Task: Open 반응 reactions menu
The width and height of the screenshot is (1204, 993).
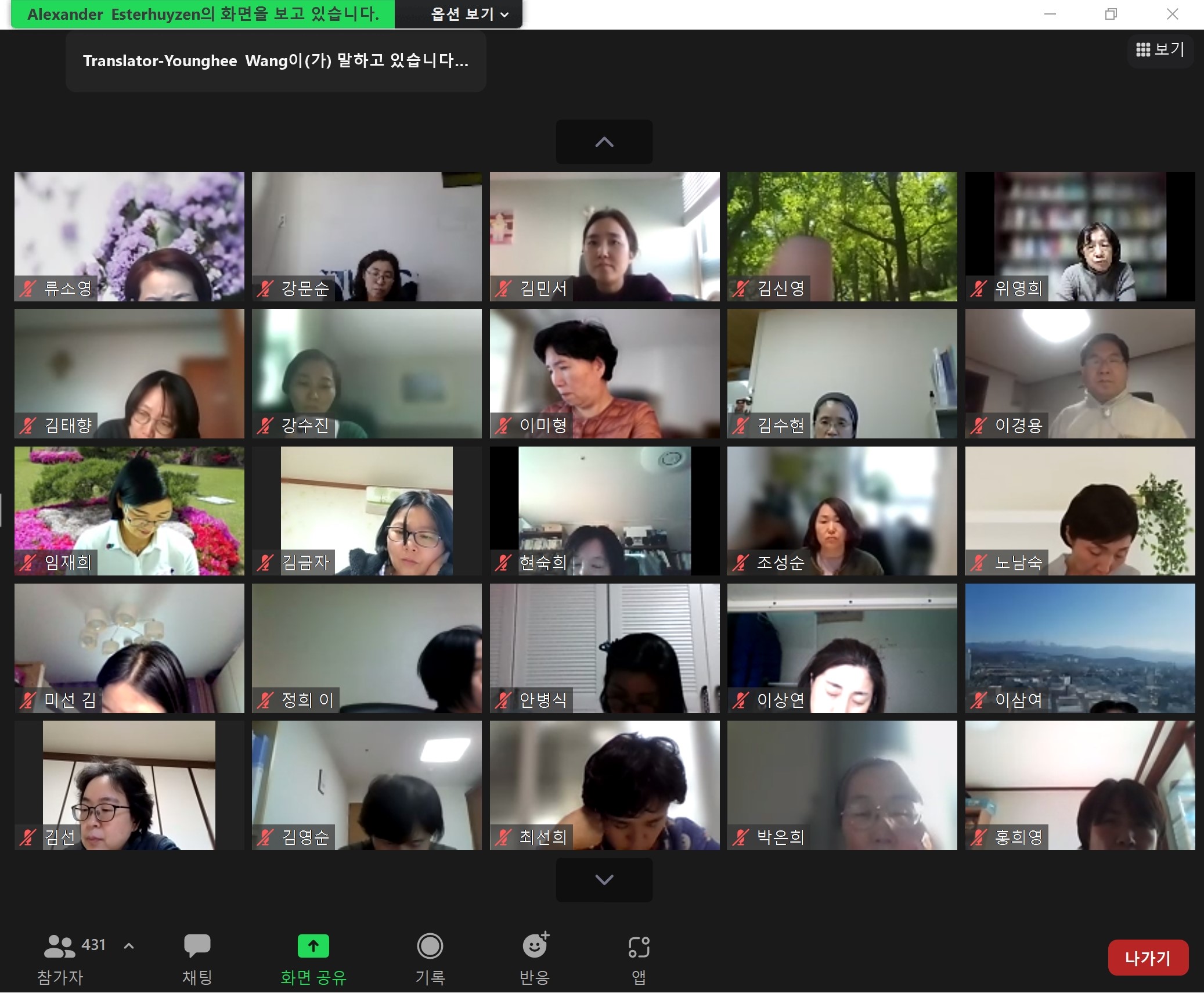Action: pyautogui.click(x=535, y=959)
